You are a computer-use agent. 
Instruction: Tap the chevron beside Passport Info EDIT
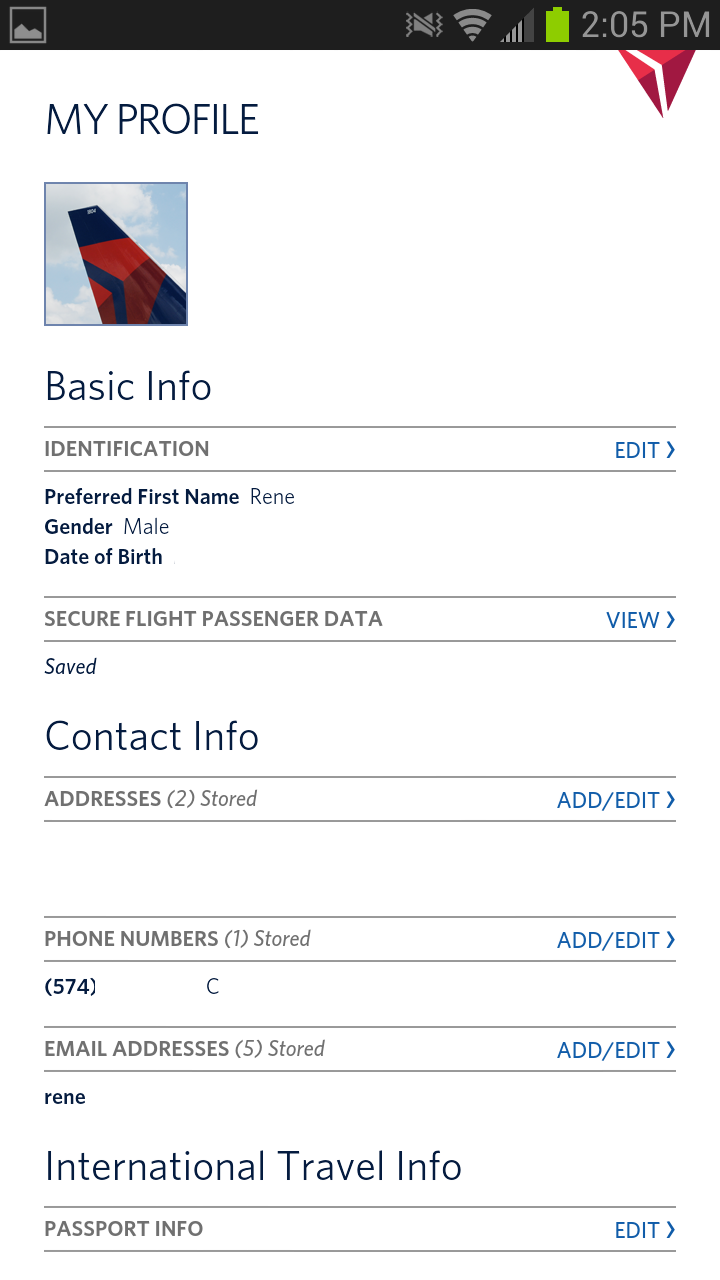(x=671, y=1230)
